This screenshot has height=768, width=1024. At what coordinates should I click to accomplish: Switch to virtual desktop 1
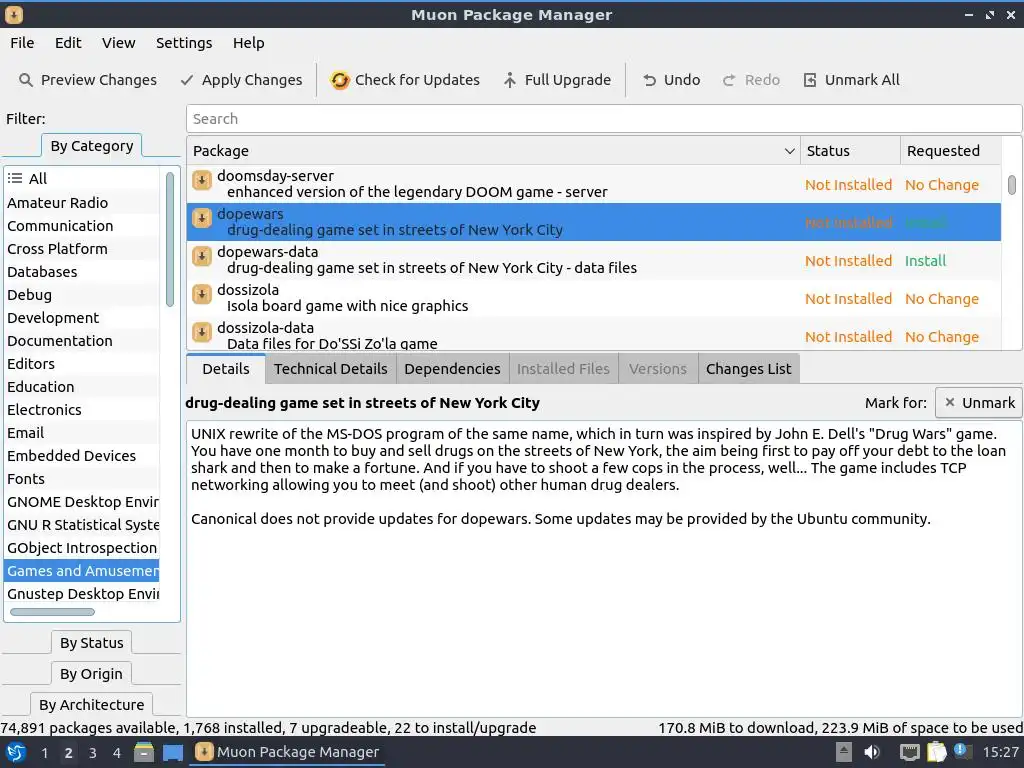coord(44,753)
